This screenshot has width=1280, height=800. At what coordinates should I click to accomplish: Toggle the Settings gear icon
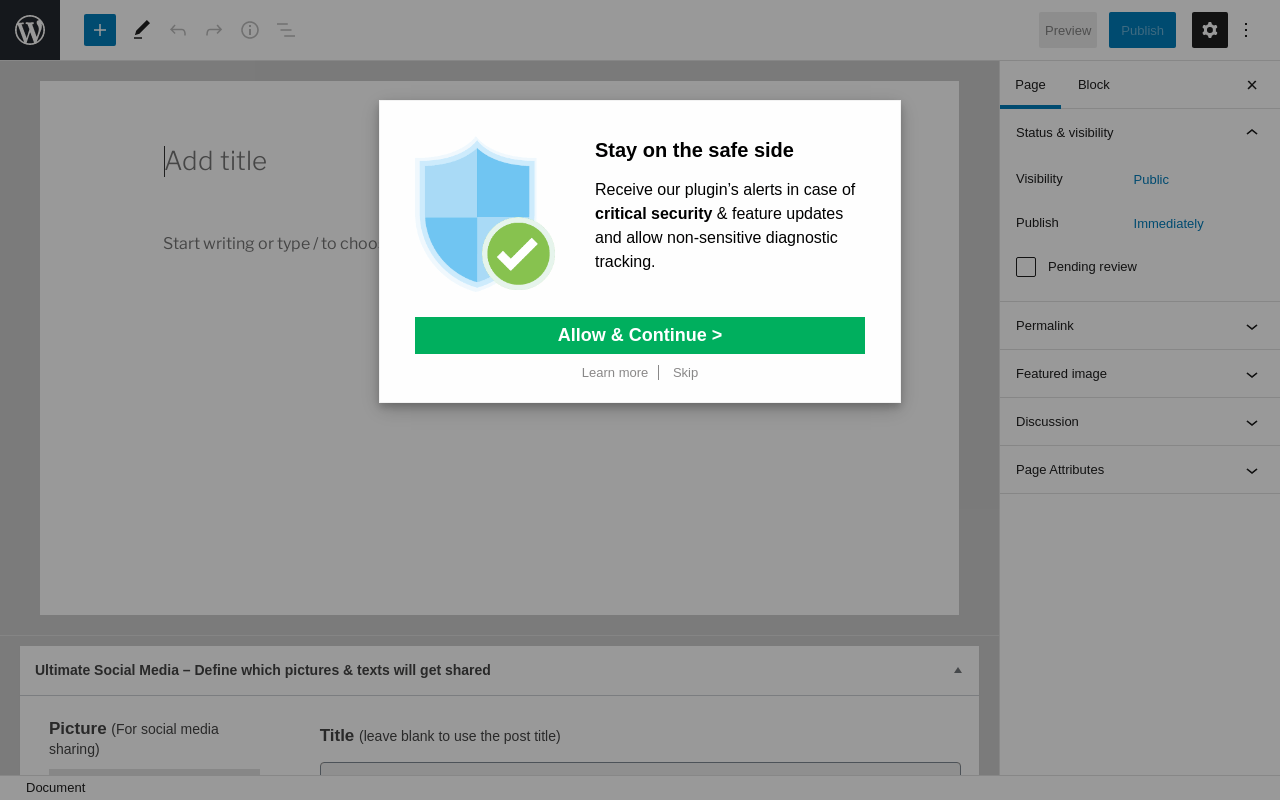coord(1210,30)
